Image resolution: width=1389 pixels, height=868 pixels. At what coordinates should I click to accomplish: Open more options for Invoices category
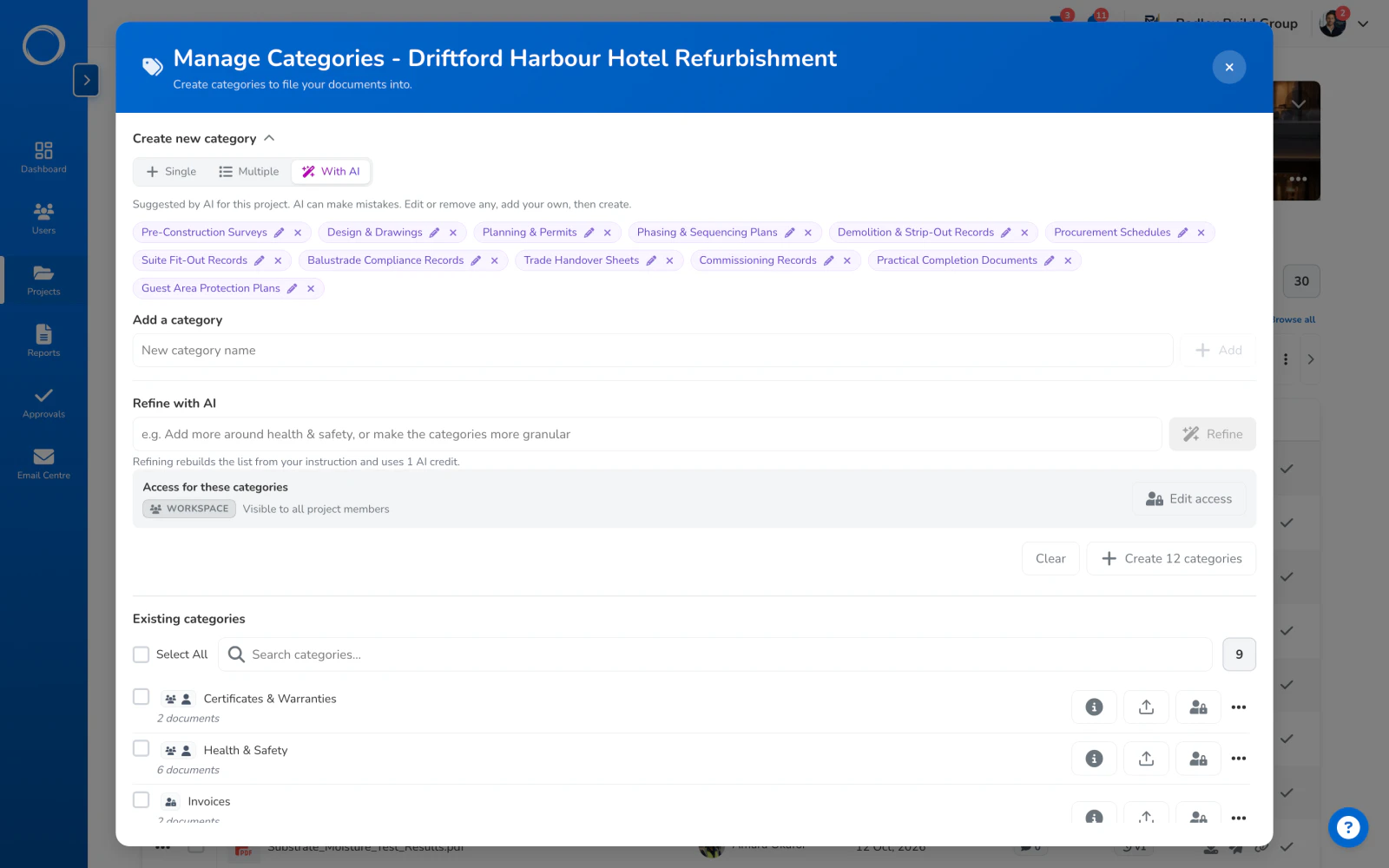point(1239,817)
